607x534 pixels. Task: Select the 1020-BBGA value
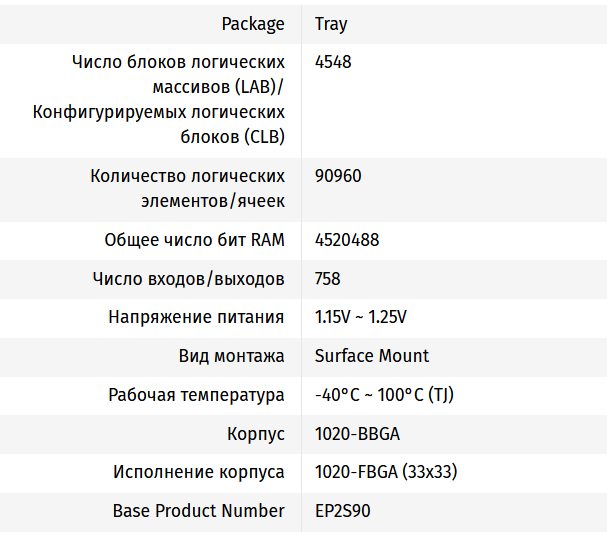click(x=357, y=434)
